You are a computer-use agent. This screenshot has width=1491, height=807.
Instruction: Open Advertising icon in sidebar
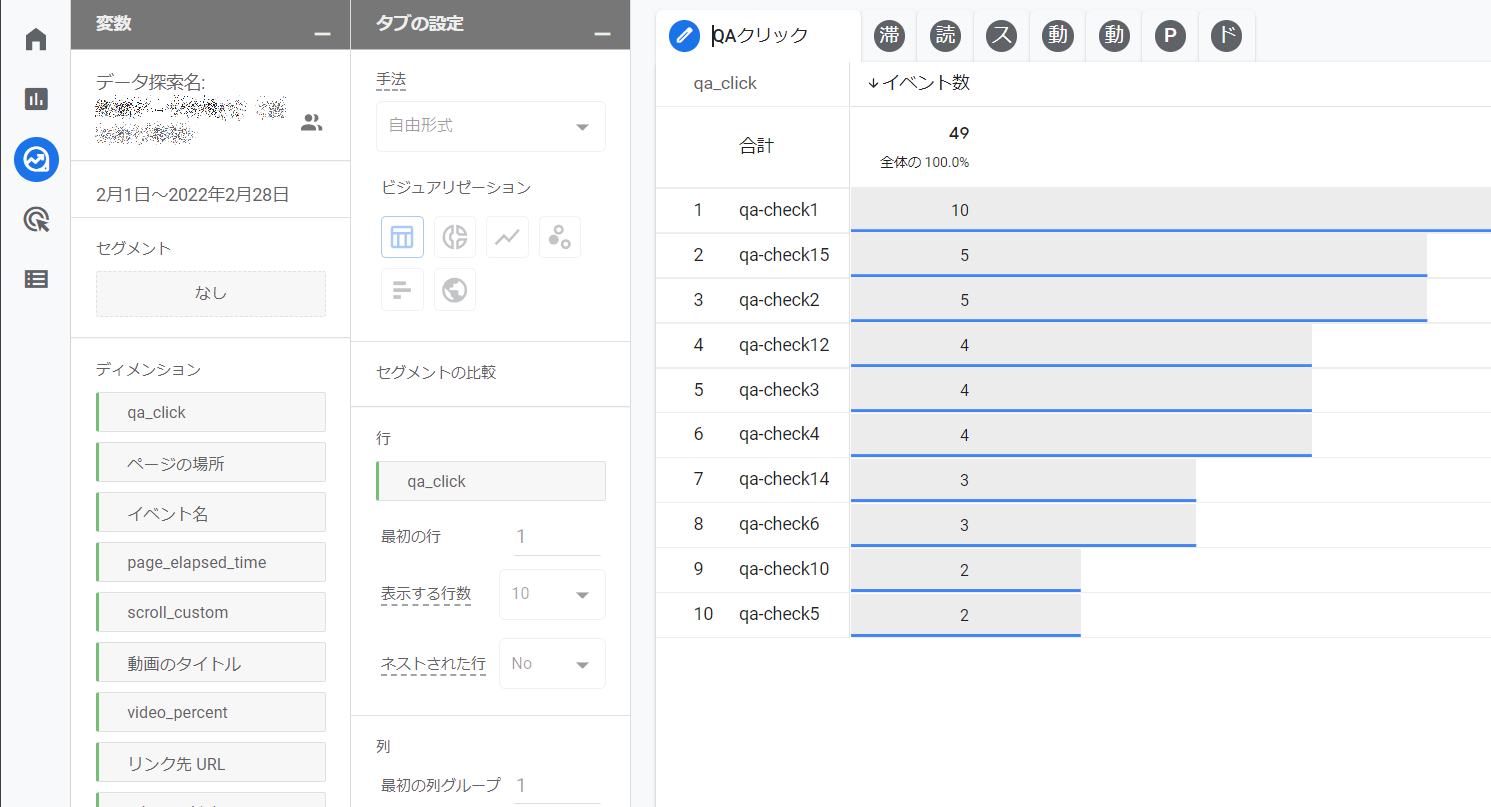click(x=36, y=220)
